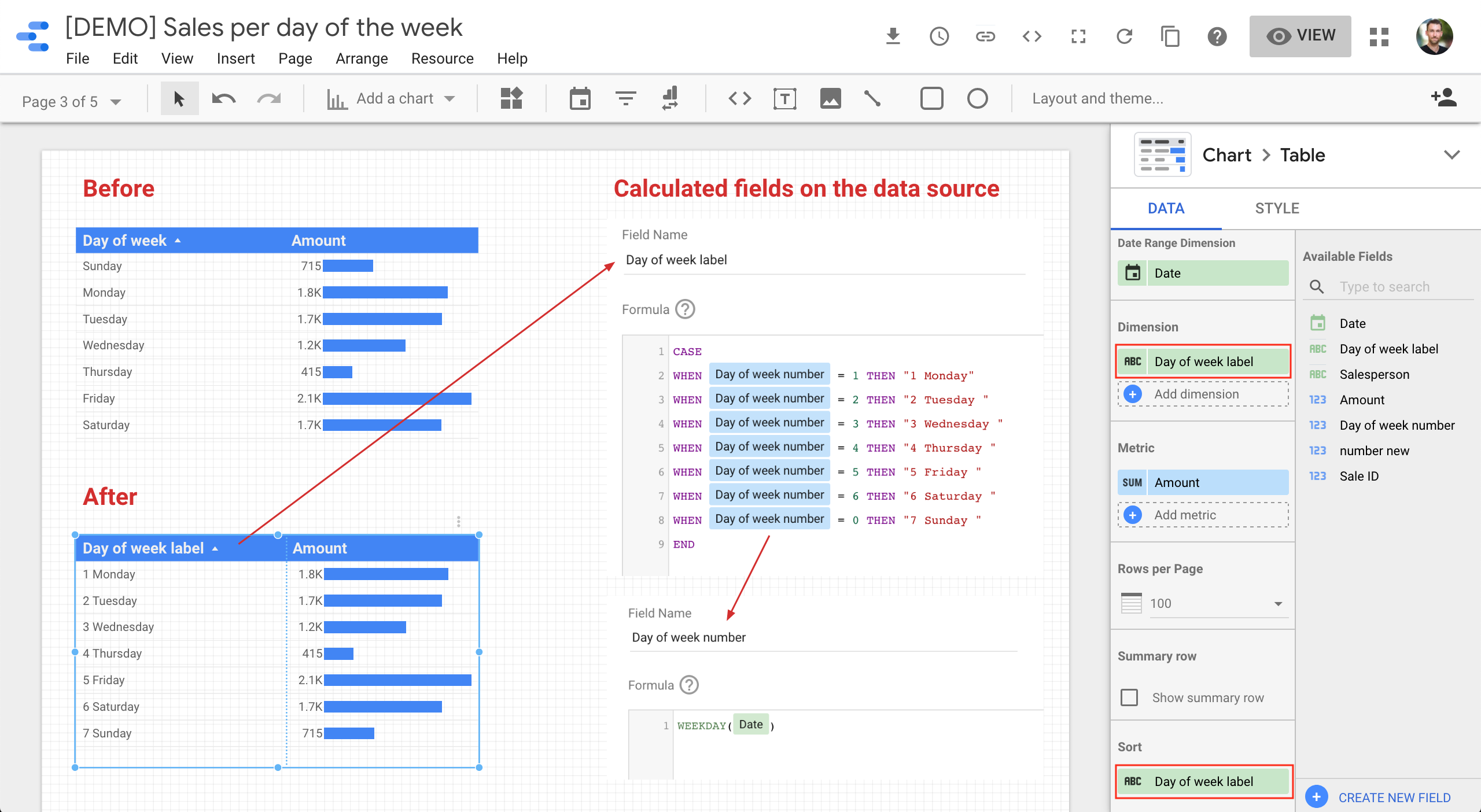Add a filter control
Image resolution: width=1481 pixels, height=812 pixels.
click(625, 99)
